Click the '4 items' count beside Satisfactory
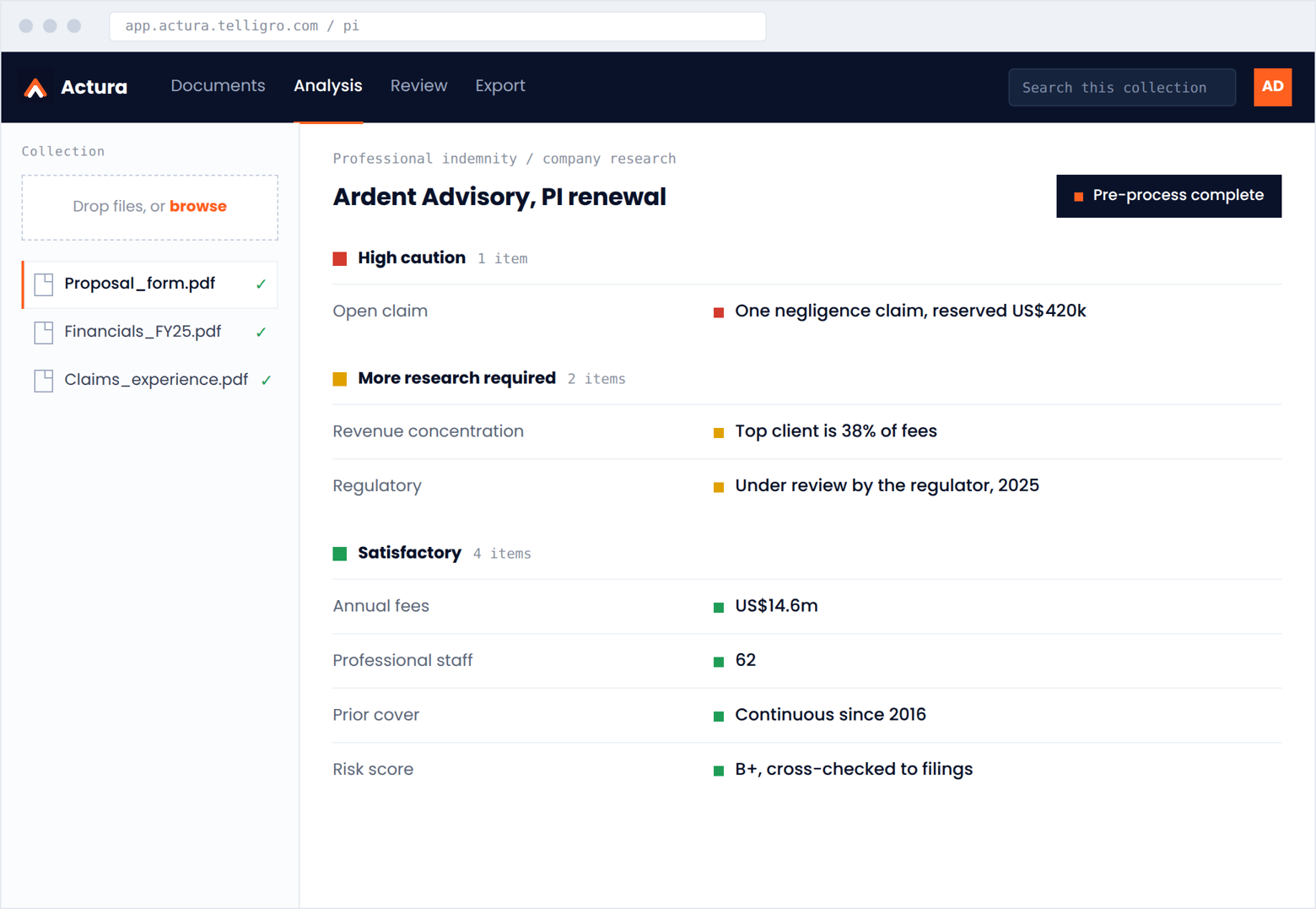This screenshot has height=909, width=1316. point(502,554)
